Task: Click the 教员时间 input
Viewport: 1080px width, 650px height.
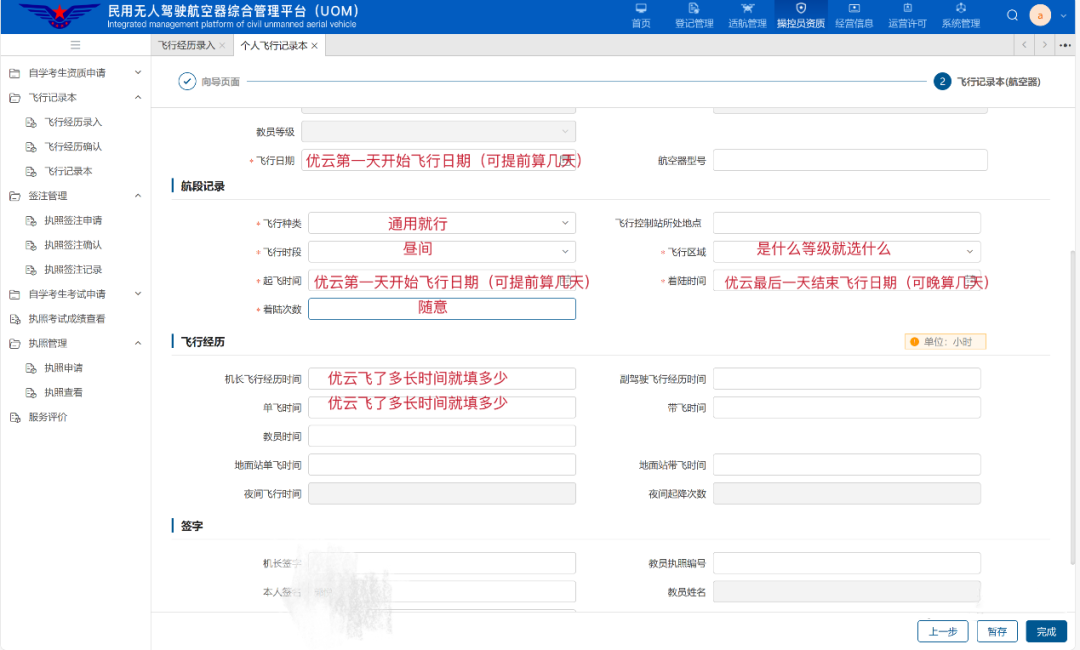Action: [x=442, y=436]
